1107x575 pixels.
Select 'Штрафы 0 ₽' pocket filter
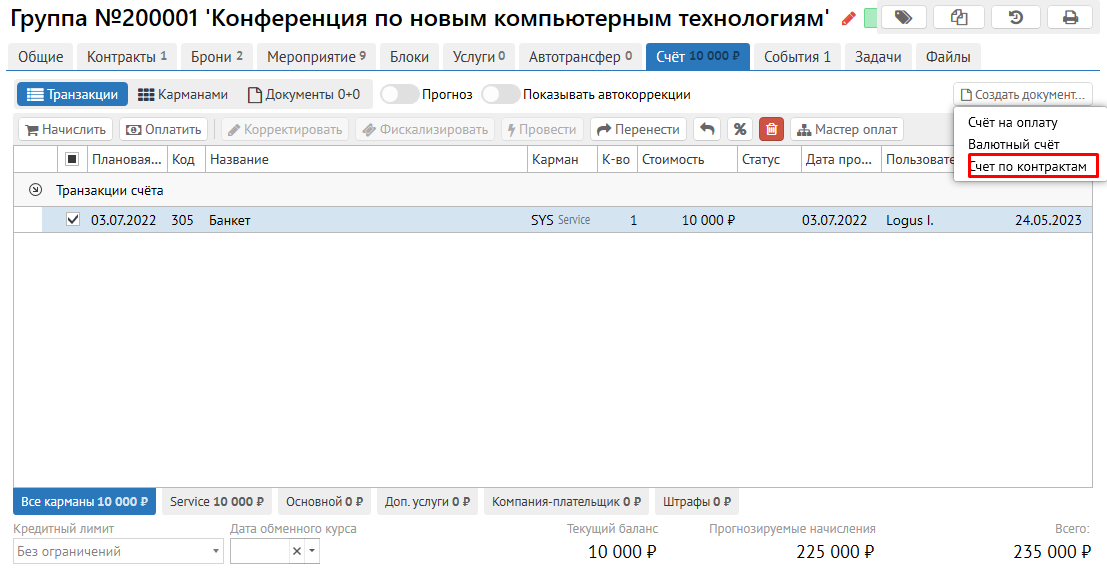(697, 502)
